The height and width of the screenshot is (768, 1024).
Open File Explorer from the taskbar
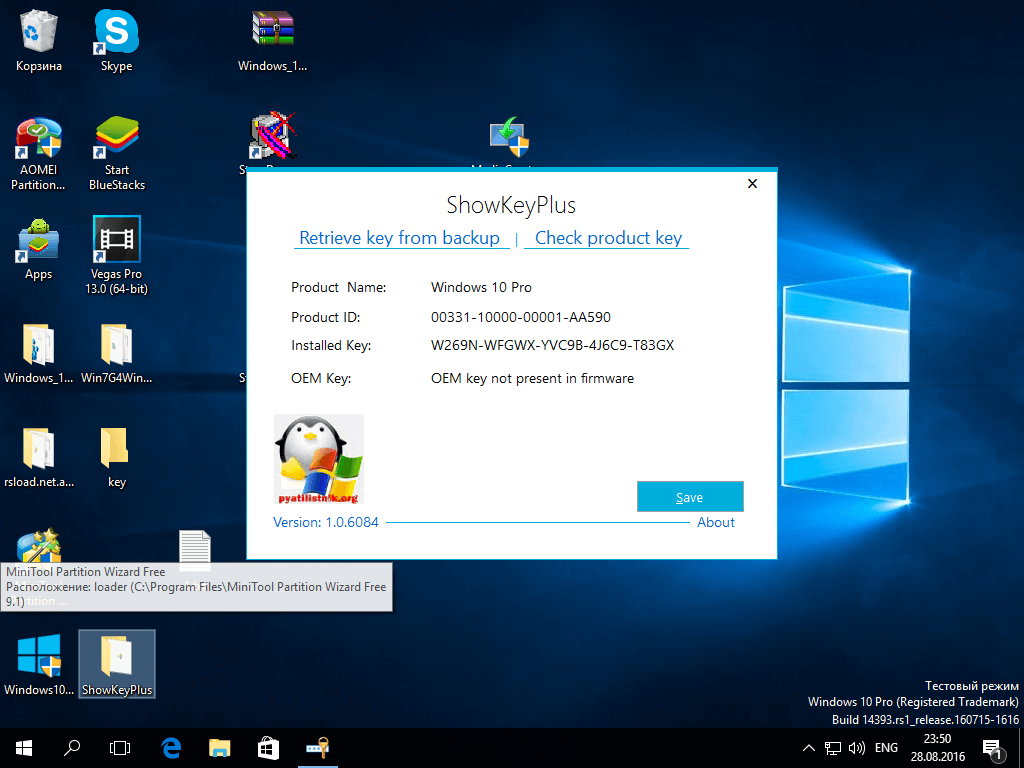(220, 747)
